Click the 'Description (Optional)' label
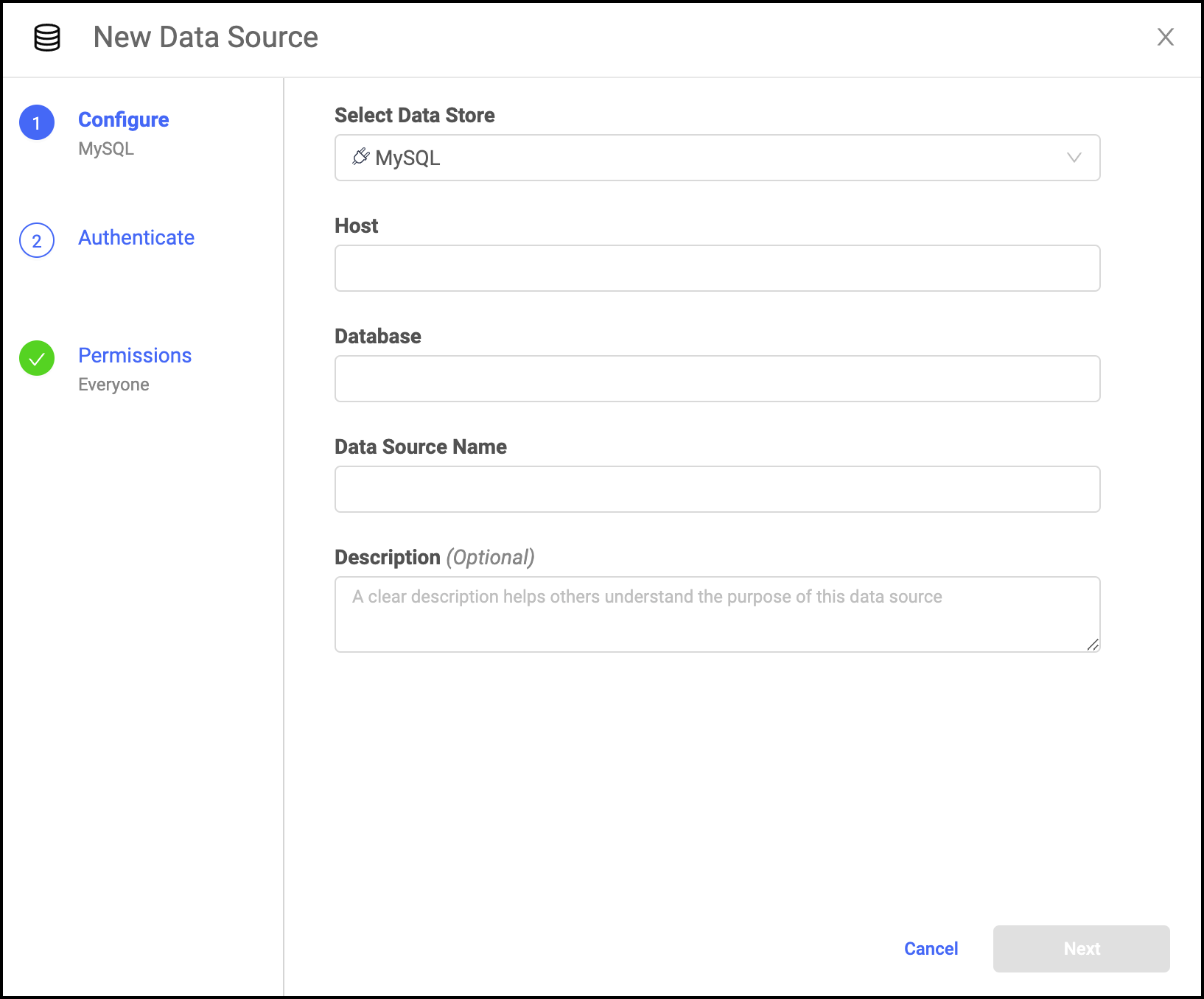 click(435, 557)
